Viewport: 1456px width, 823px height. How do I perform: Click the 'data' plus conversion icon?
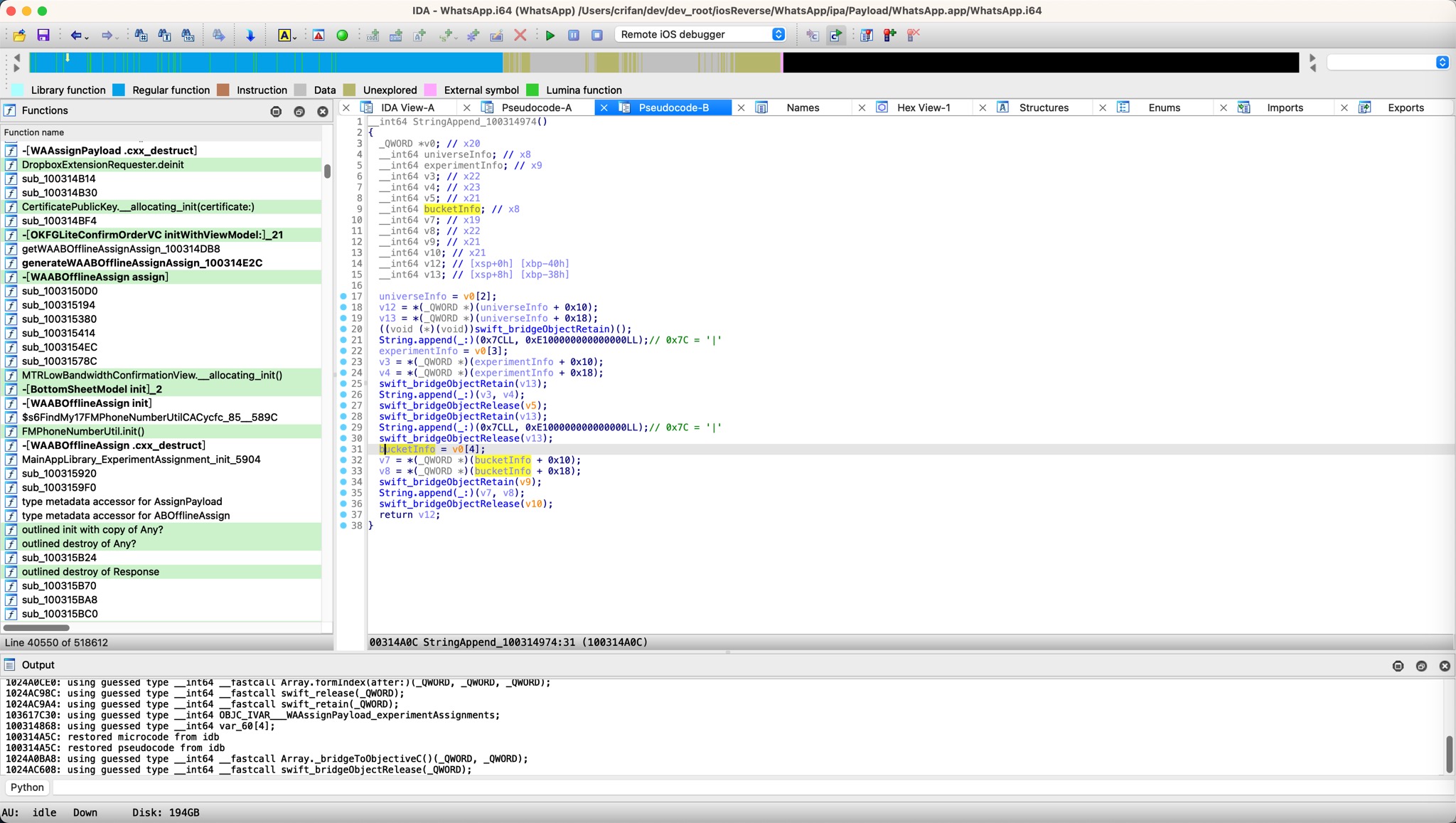click(x=396, y=35)
